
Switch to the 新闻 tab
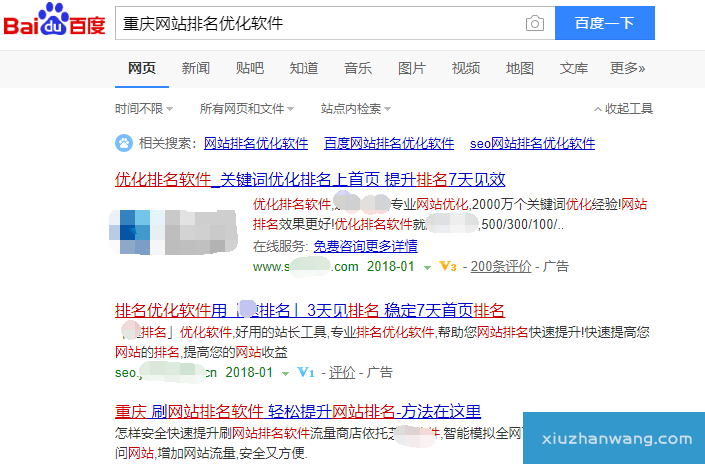(x=196, y=68)
